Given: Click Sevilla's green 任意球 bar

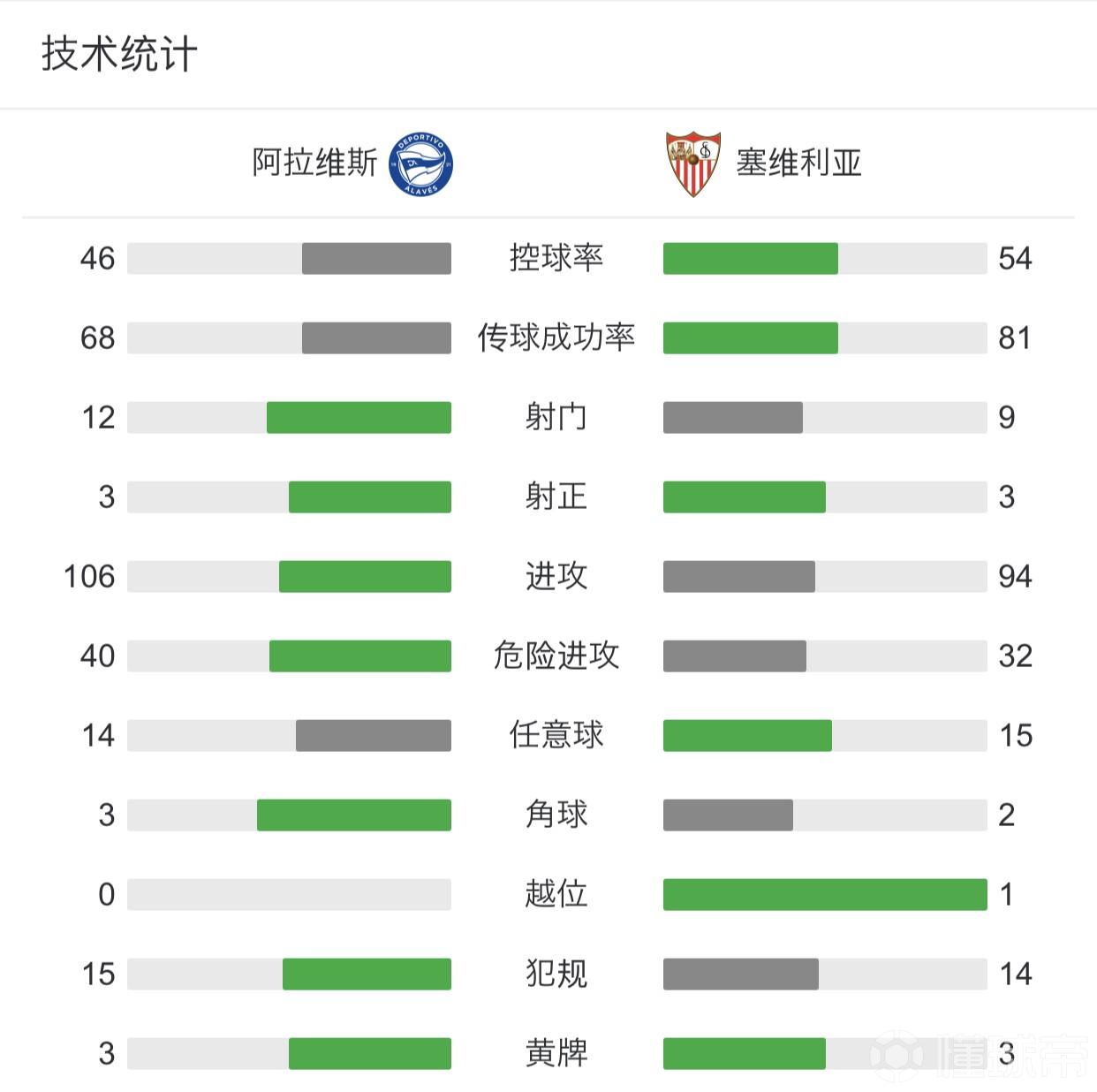Looking at the screenshot, I should tap(747, 735).
